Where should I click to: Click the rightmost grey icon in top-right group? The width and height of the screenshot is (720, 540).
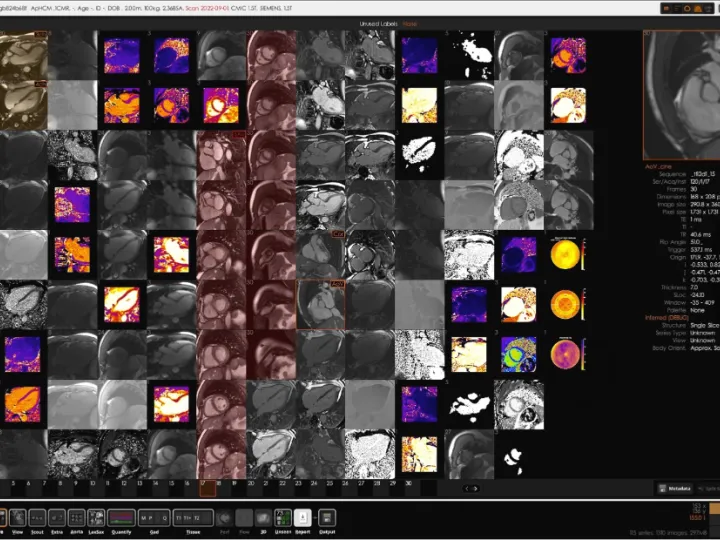point(709,8)
